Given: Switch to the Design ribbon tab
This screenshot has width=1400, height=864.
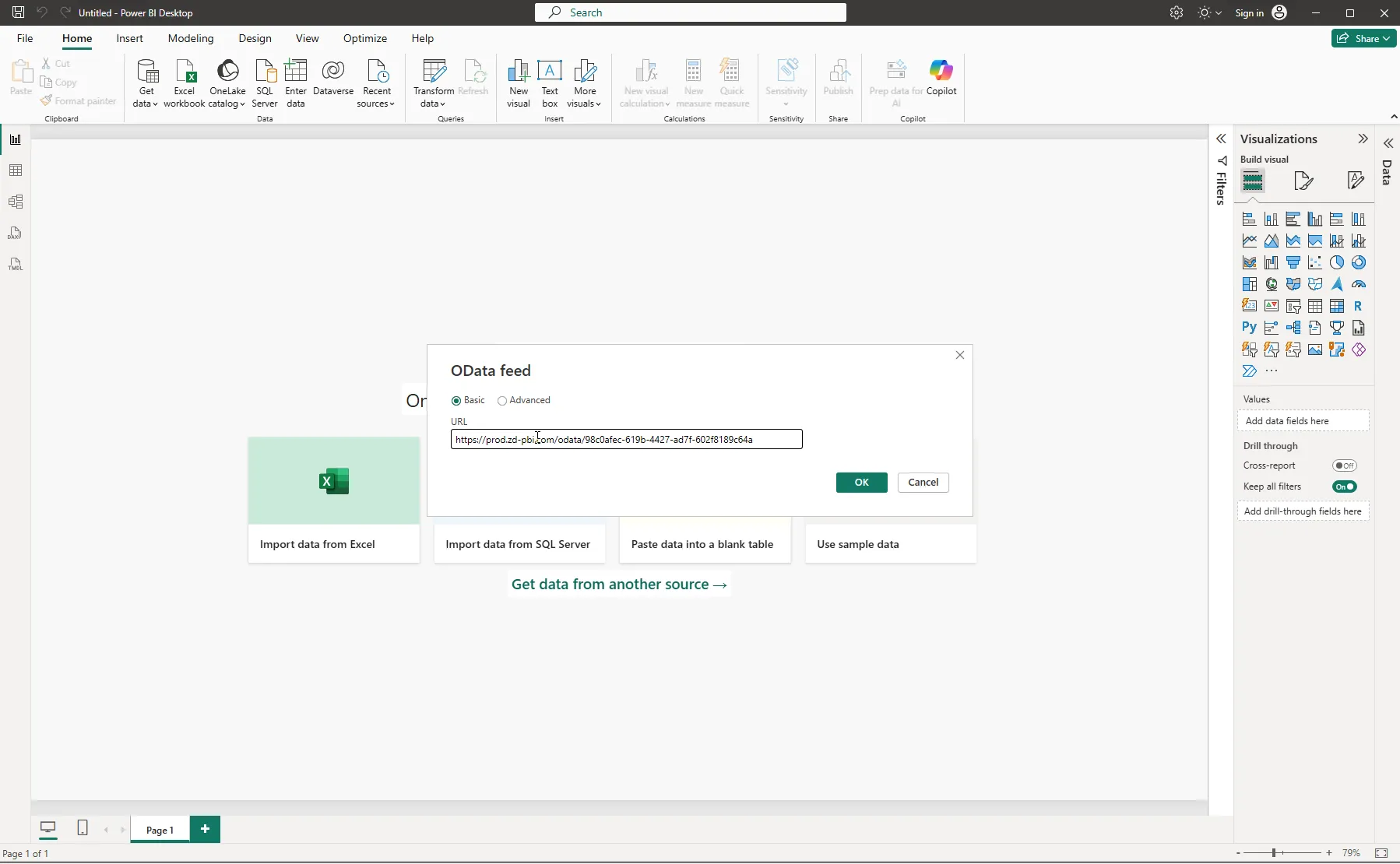Looking at the screenshot, I should click(255, 38).
